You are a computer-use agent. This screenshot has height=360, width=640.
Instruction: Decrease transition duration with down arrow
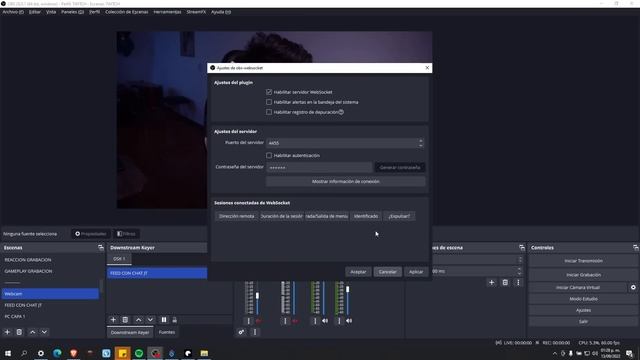tap(520, 273)
